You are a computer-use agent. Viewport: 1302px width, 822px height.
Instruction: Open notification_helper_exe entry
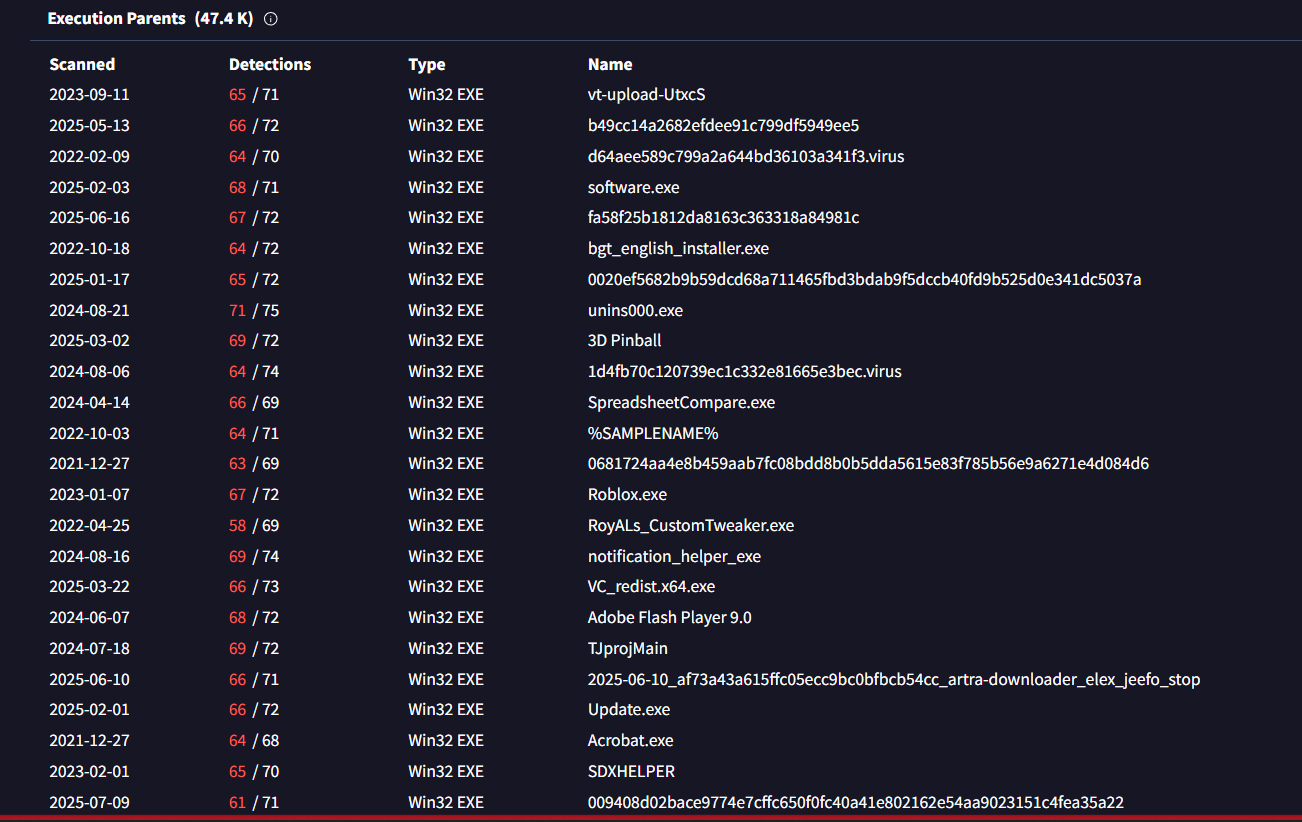[x=674, y=557]
